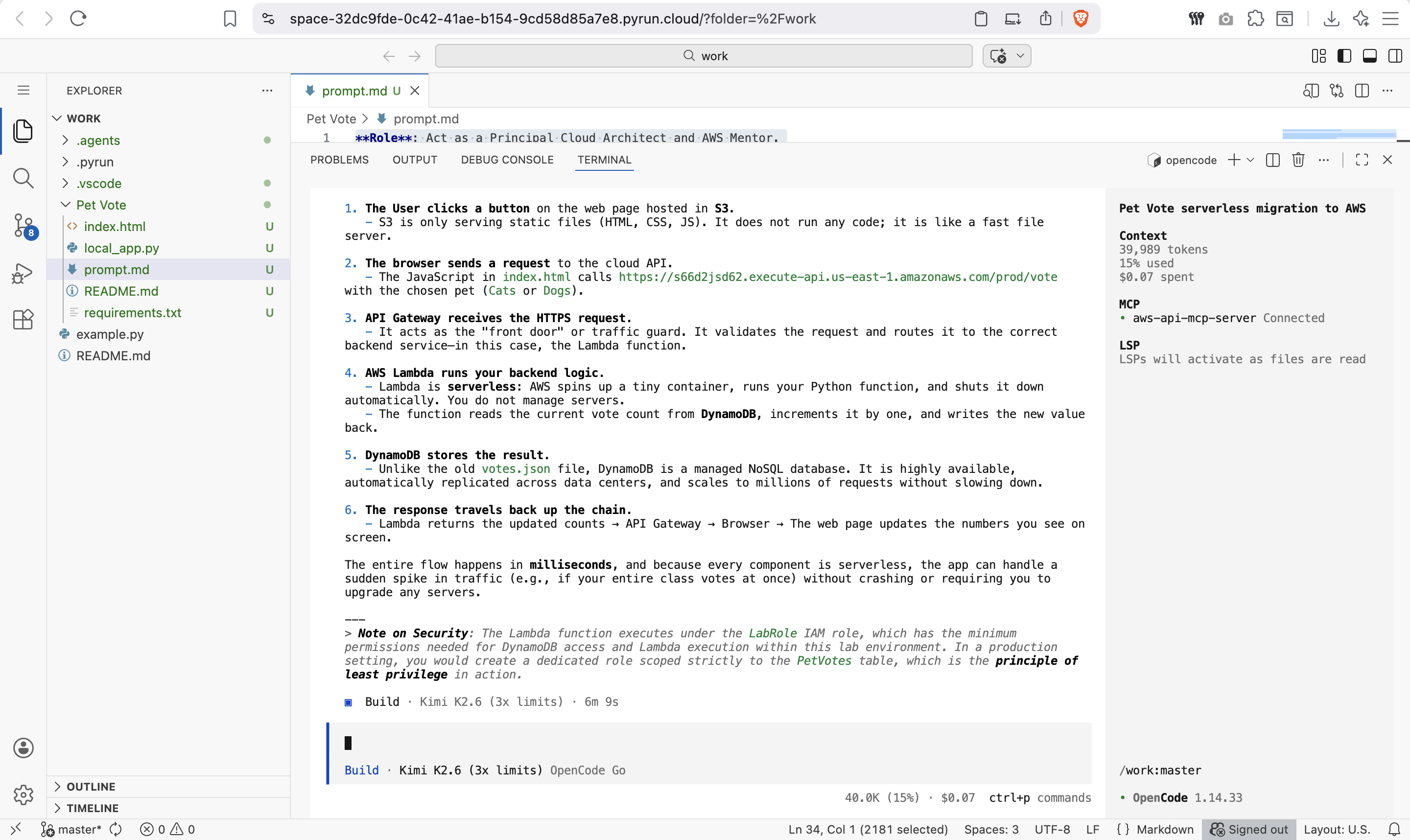1410x840 pixels.
Task: Split the editor to the right
Action: pyautogui.click(x=1362, y=91)
